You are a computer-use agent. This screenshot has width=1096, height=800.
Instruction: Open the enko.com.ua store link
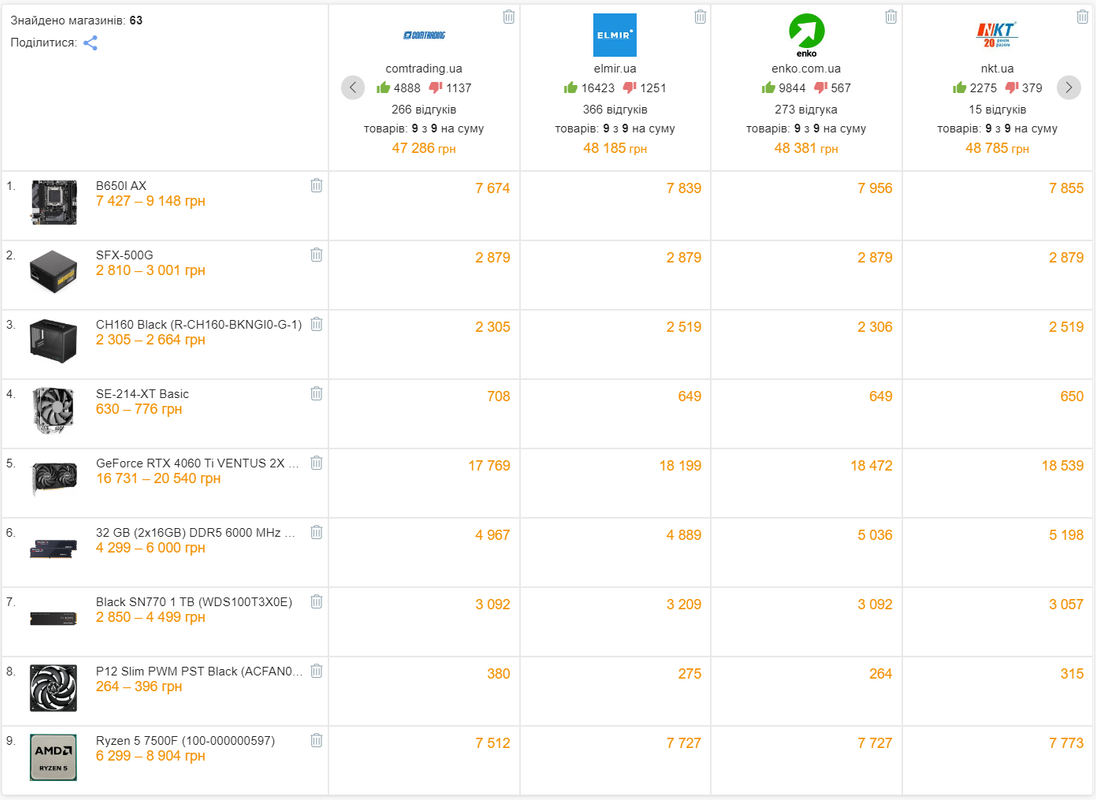806,68
